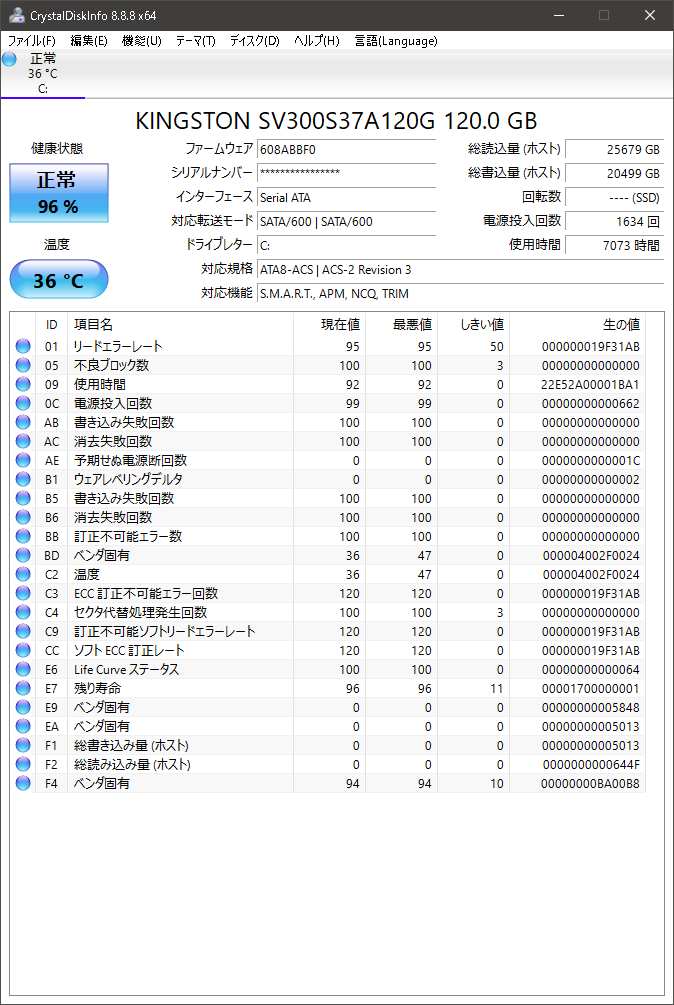Click status orb for C2 温度
The height and width of the screenshot is (1005, 674).
pyautogui.click(x=23, y=574)
